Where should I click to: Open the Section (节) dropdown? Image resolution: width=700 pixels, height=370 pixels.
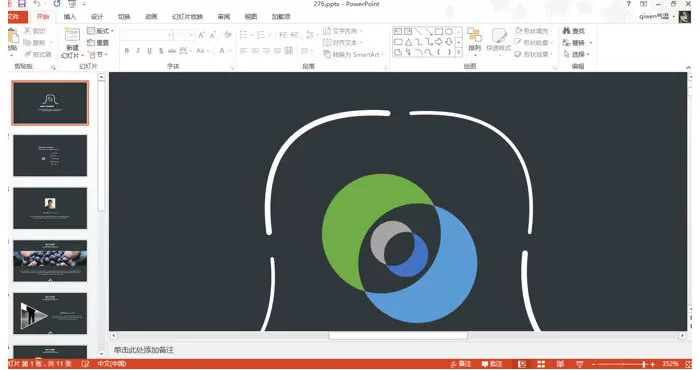point(98,54)
